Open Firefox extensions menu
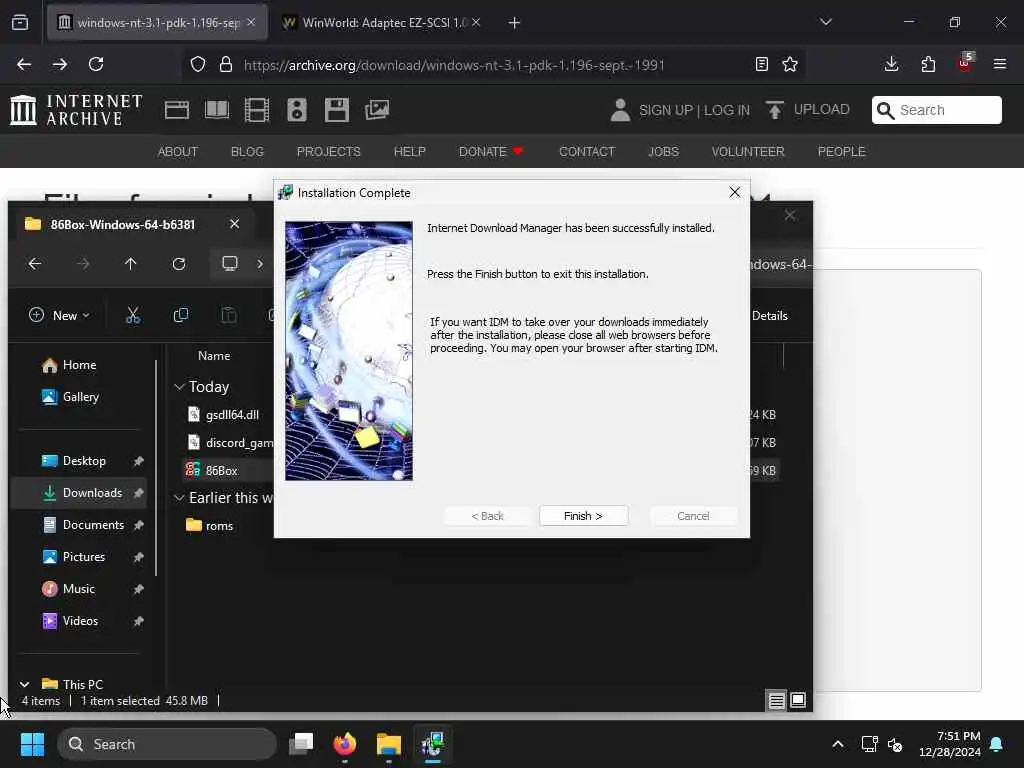This screenshot has height=768, width=1024. click(x=928, y=64)
